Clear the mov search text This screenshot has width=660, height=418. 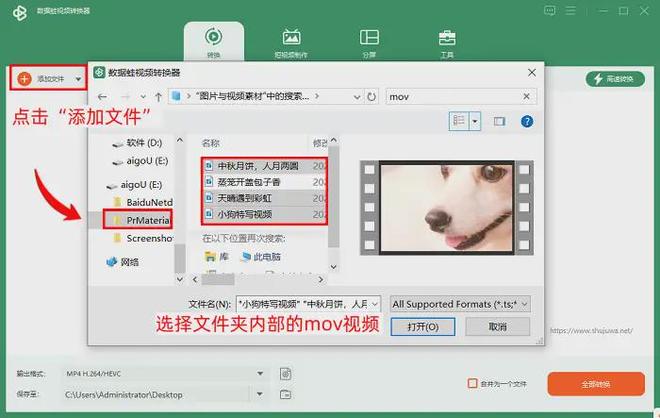click(x=526, y=96)
